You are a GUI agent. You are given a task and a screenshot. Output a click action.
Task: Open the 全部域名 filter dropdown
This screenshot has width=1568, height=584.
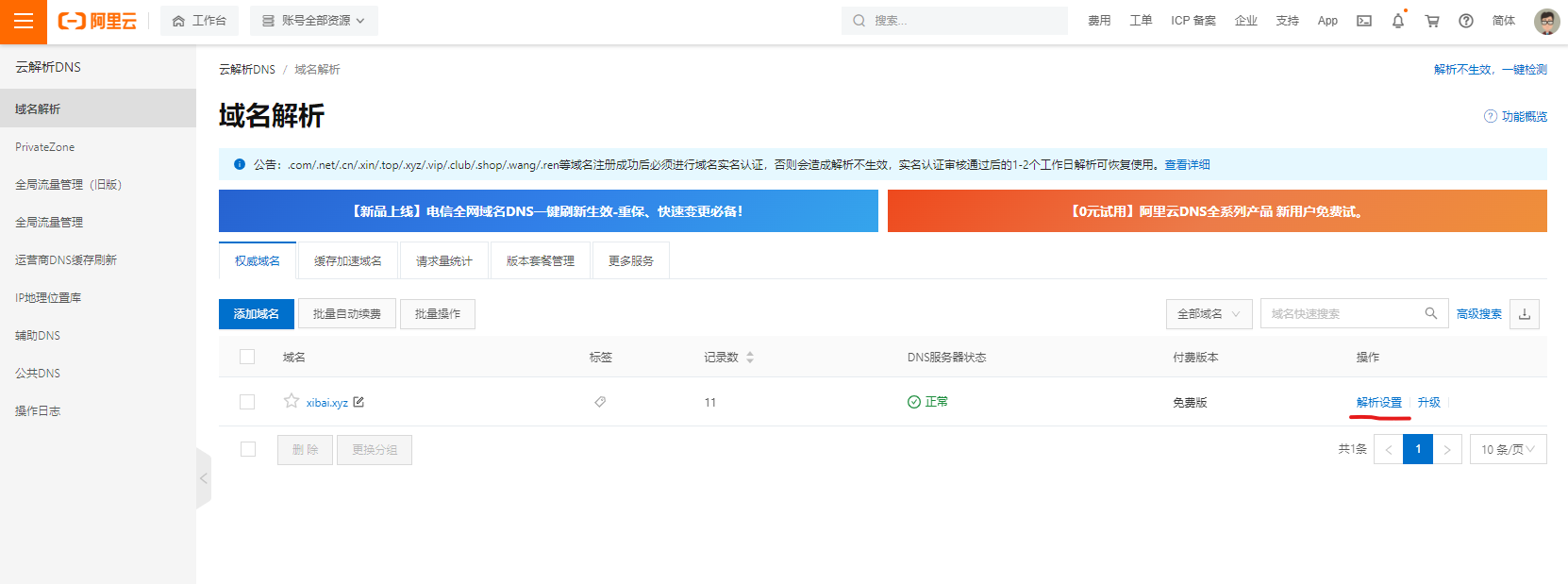click(1209, 314)
